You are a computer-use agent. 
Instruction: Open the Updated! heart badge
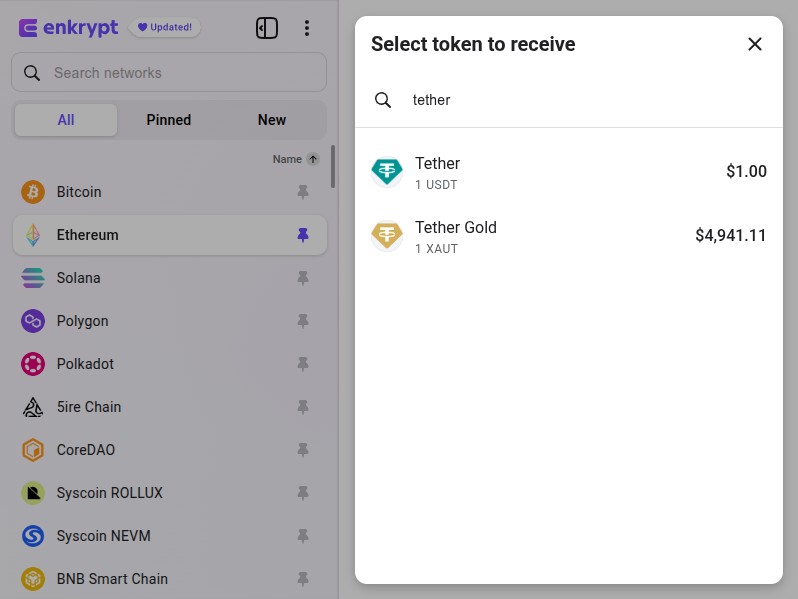point(165,27)
